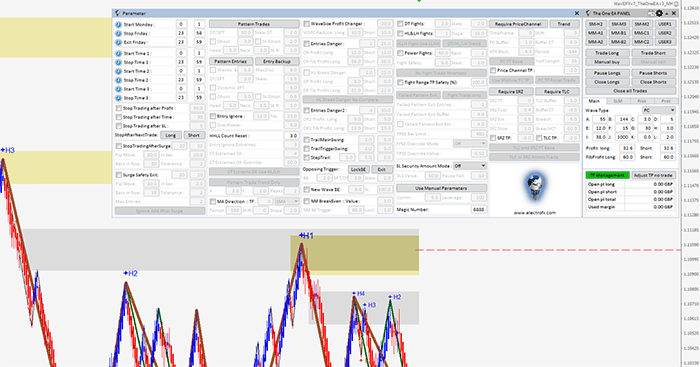Click the clock icon beside Stop Time 1
Viewport: 700px width, 367px height.
tap(118, 62)
